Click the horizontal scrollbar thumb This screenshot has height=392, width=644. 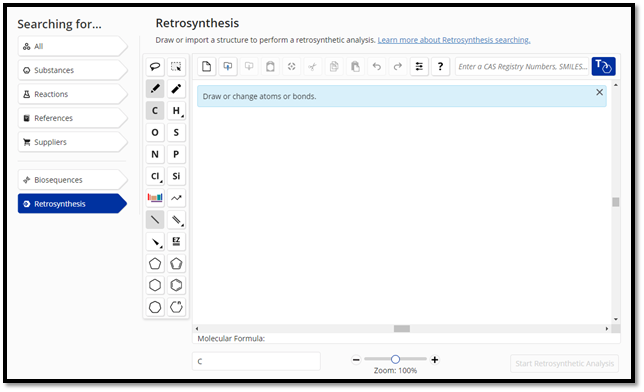pyautogui.click(x=402, y=329)
